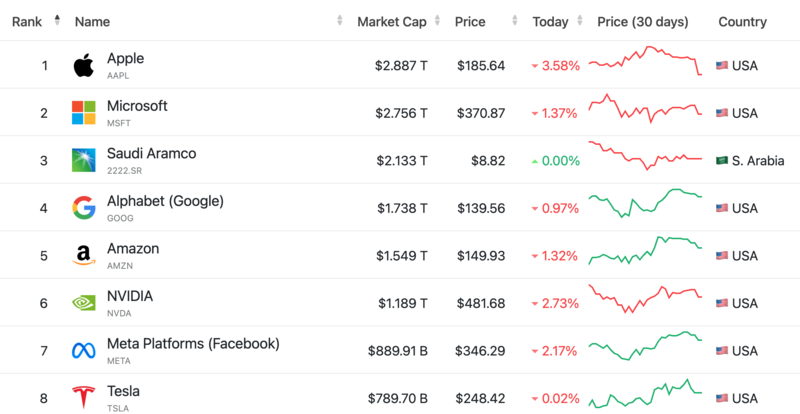This screenshot has width=800, height=414.
Task: Open the Meta Platforms (Facebook) link
Action: (193, 344)
